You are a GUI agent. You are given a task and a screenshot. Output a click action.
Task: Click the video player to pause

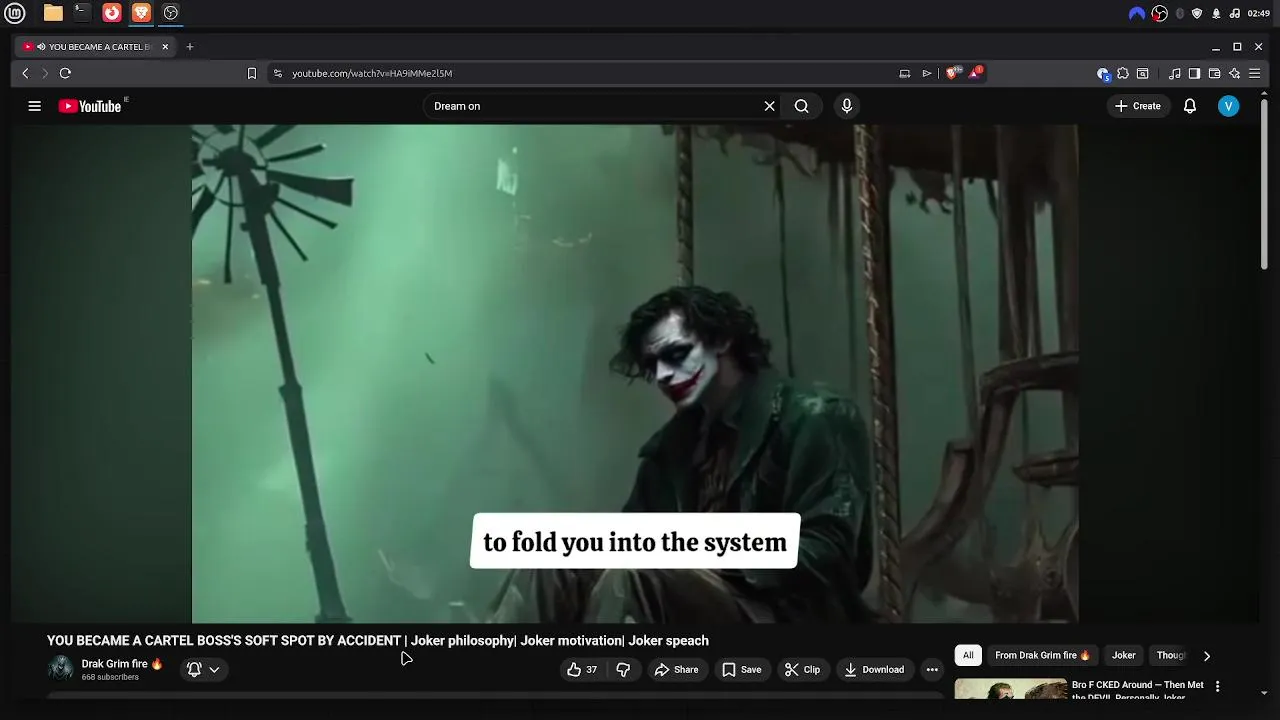coord(635,373)
